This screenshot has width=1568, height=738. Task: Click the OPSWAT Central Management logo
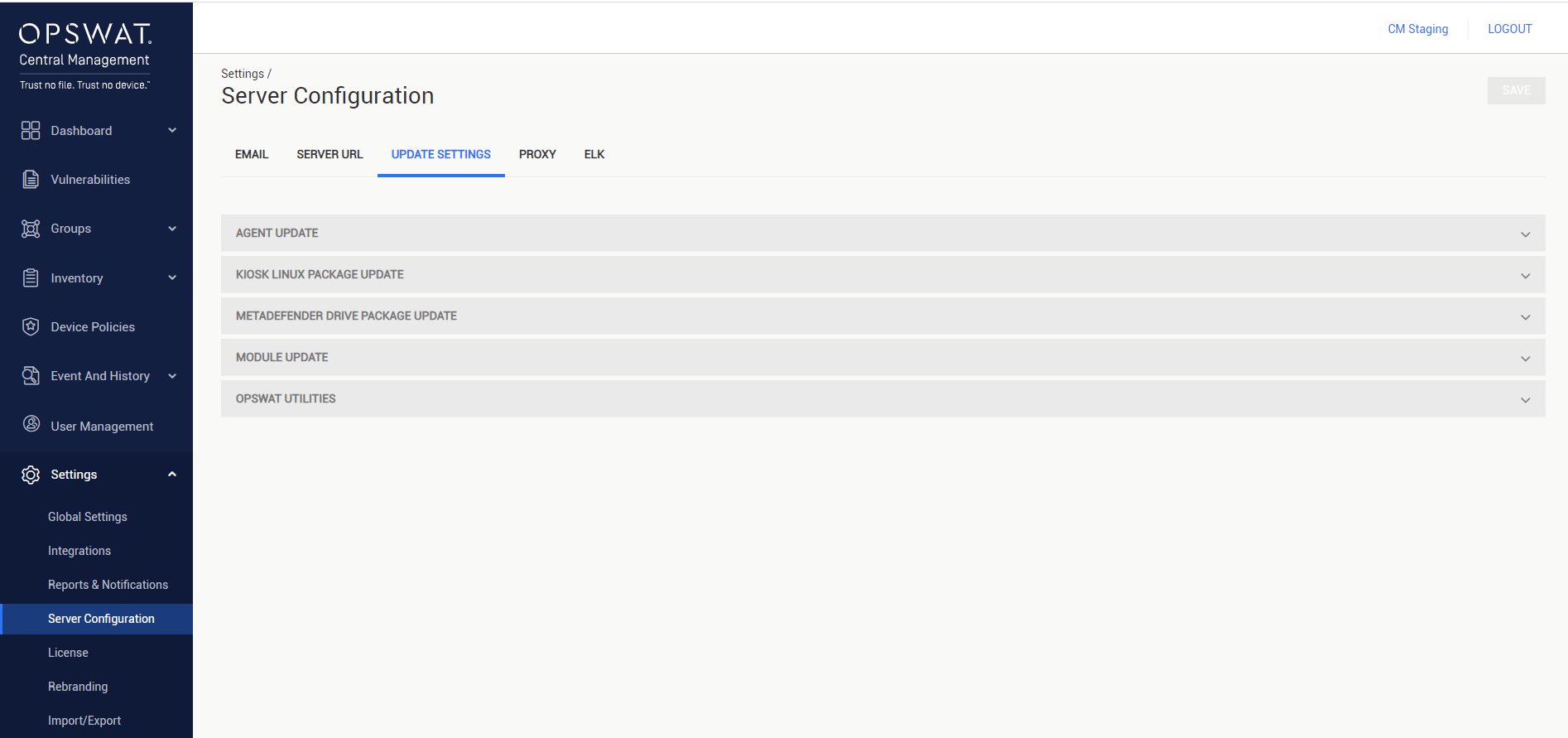pyautogui.click(x=85, y=55)
